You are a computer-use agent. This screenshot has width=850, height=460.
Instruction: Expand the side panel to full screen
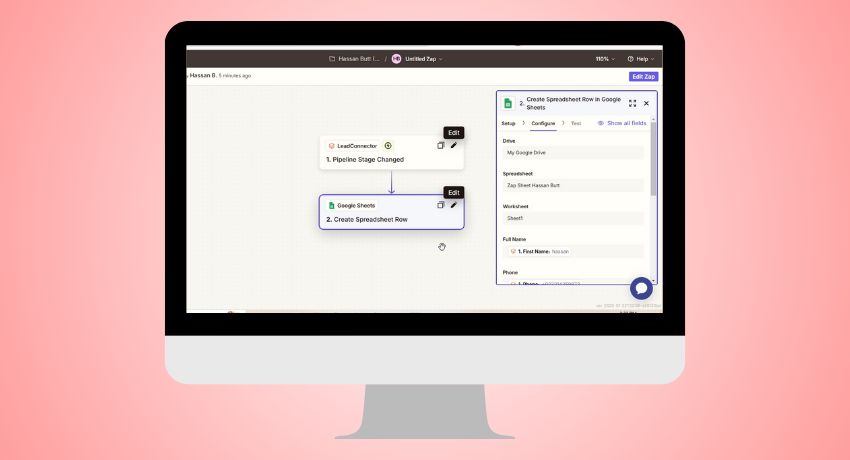coord(632,103)
